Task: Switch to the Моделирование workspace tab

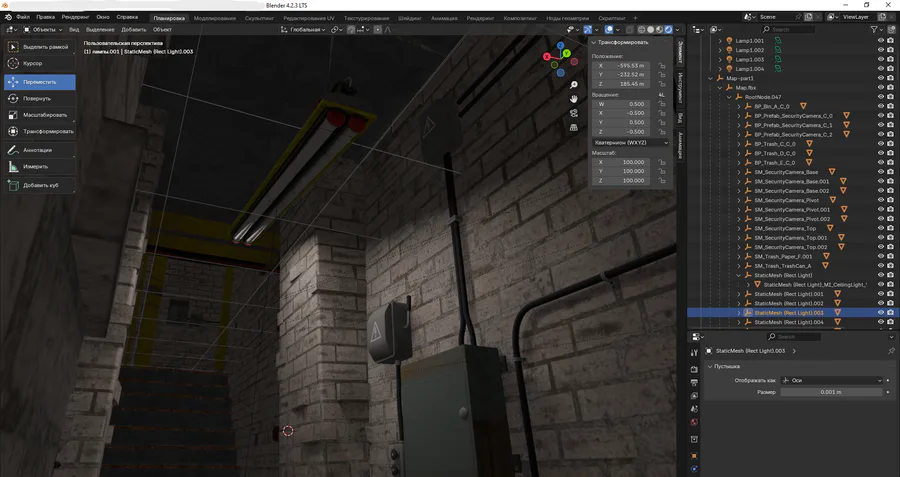Action: tap(215, 18)
